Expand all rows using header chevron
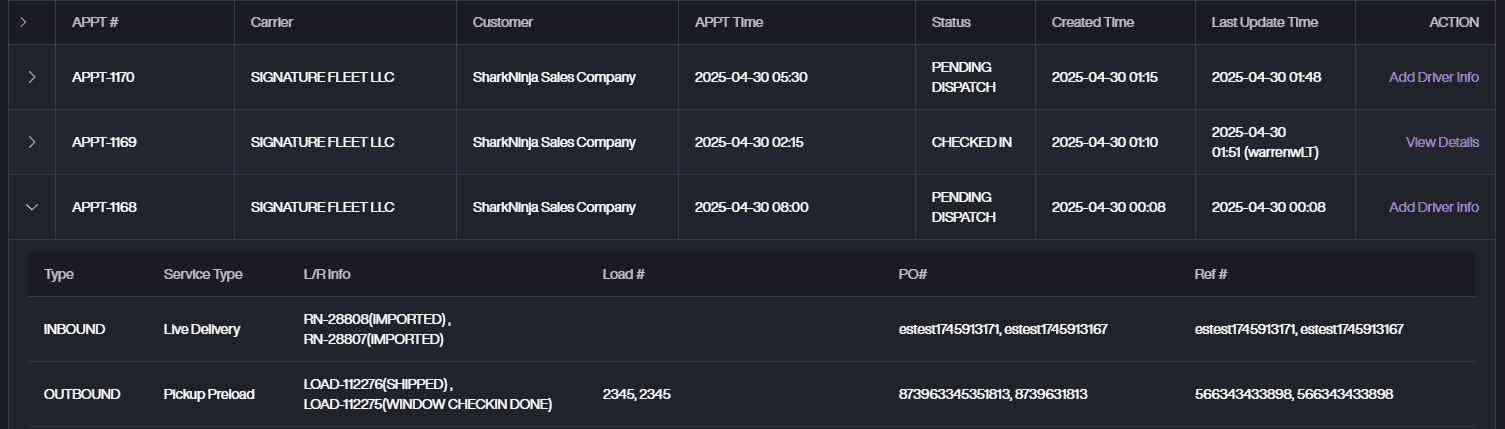Screen dimensions: 1505x429 click(23, 22)
